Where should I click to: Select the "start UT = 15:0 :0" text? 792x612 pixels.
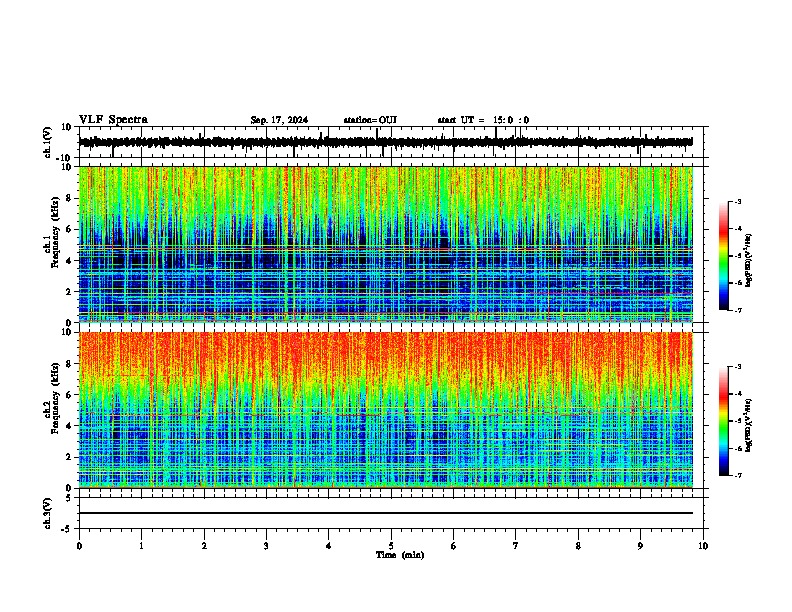[x=483, y=120]
